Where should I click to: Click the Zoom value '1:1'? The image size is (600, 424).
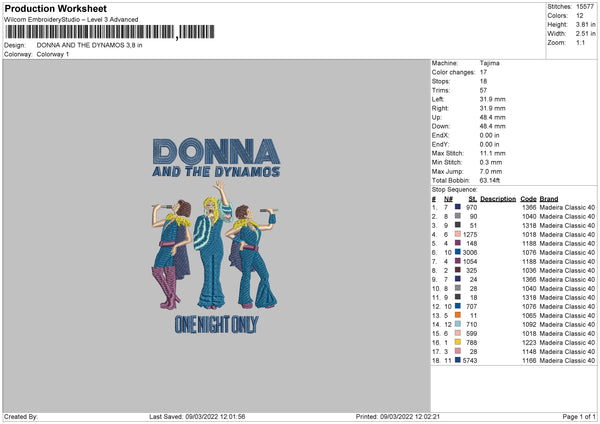pyautogui.click(x=580, y=42)
